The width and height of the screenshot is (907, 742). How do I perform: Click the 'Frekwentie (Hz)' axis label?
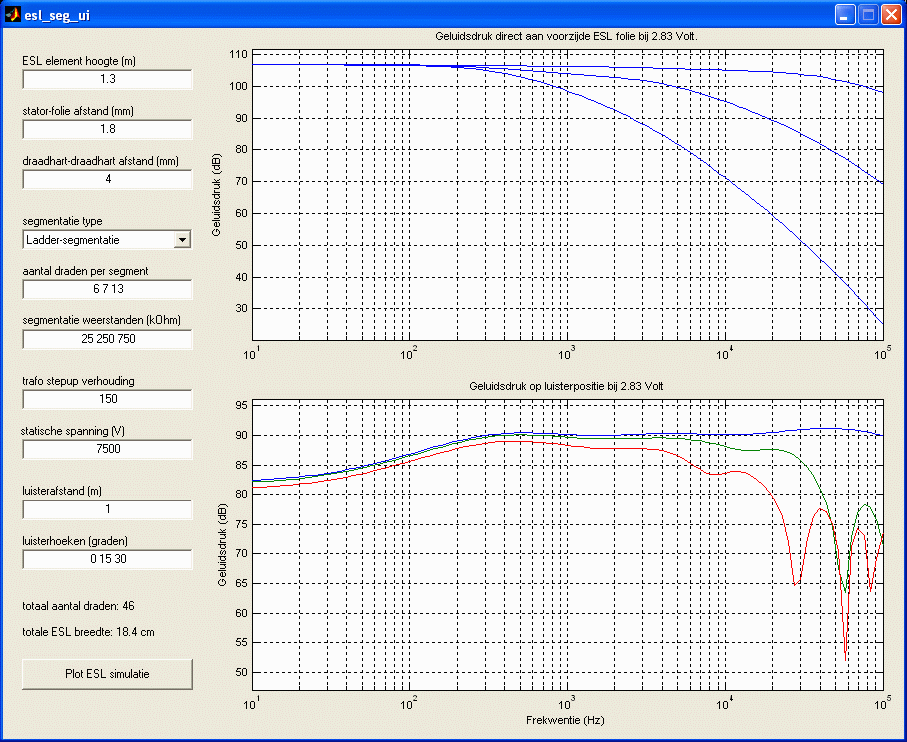tap(565, 721)
